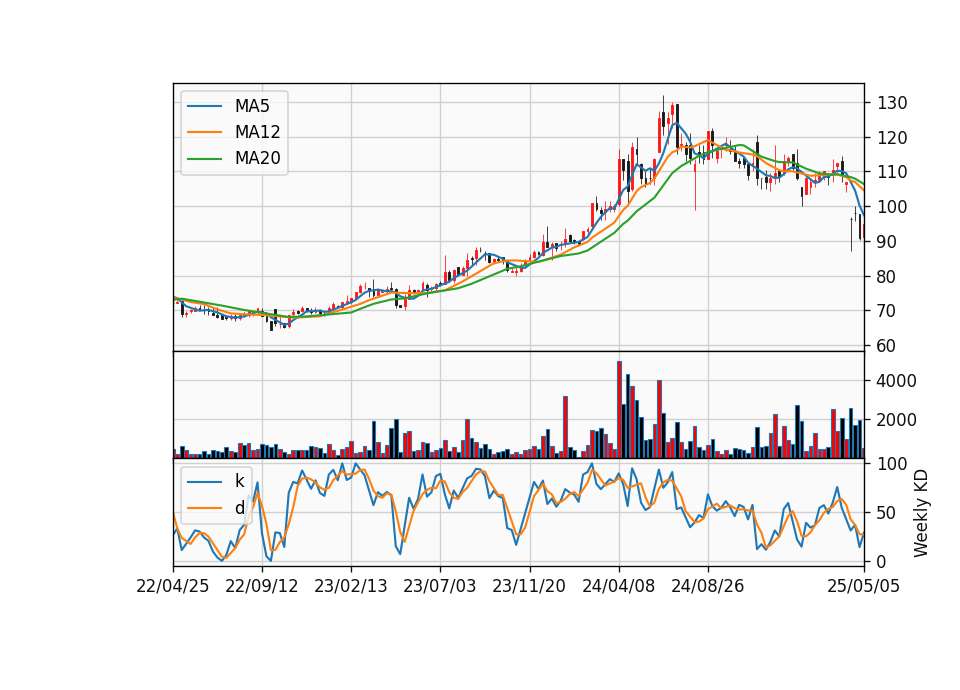Click the date label 22/04/25

[x=173, y=586]
